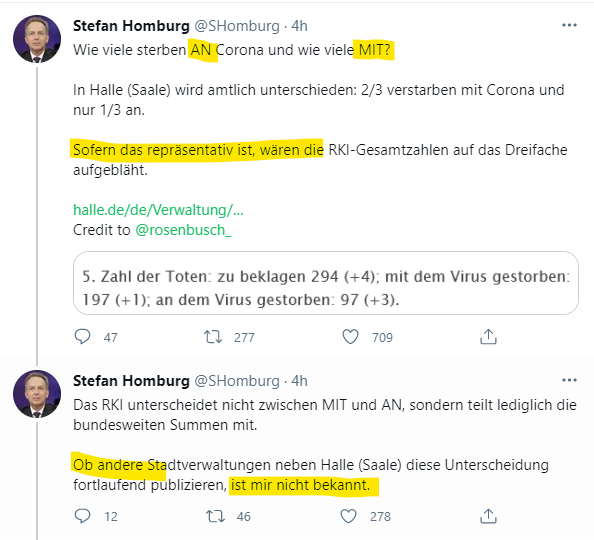
Task: Click Stefan Homburg's avatar on second tweet
Action: (x=37, y=394)
